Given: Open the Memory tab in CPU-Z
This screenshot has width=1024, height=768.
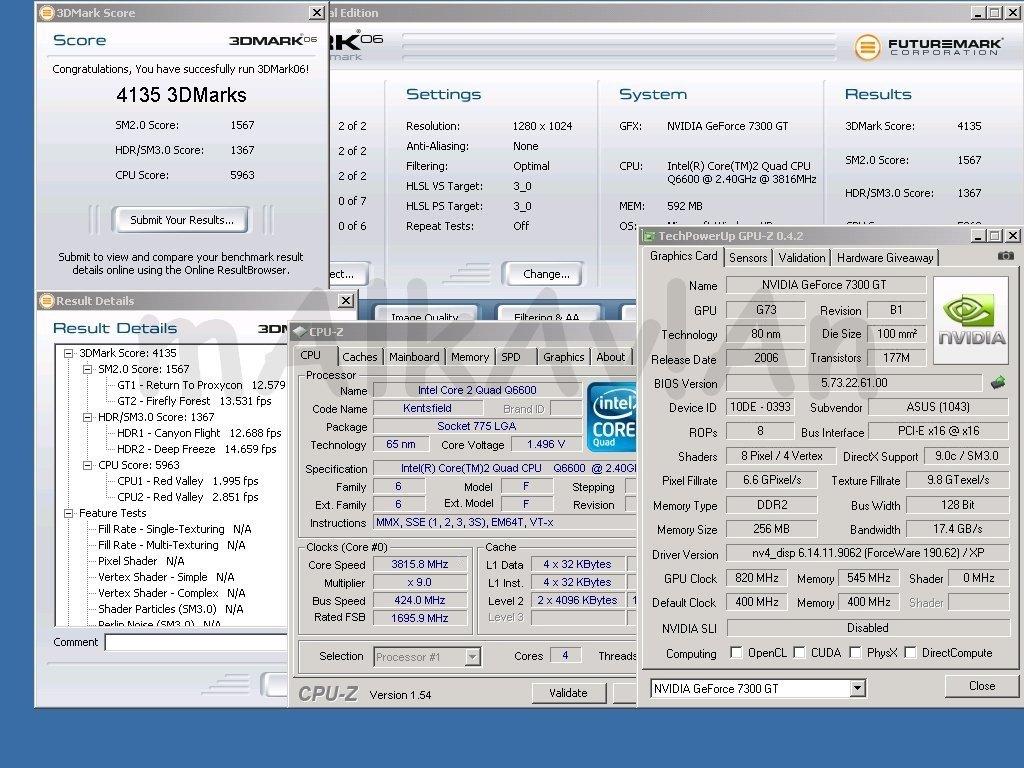Looking at the screenshot, I should (x=470, y=357).
